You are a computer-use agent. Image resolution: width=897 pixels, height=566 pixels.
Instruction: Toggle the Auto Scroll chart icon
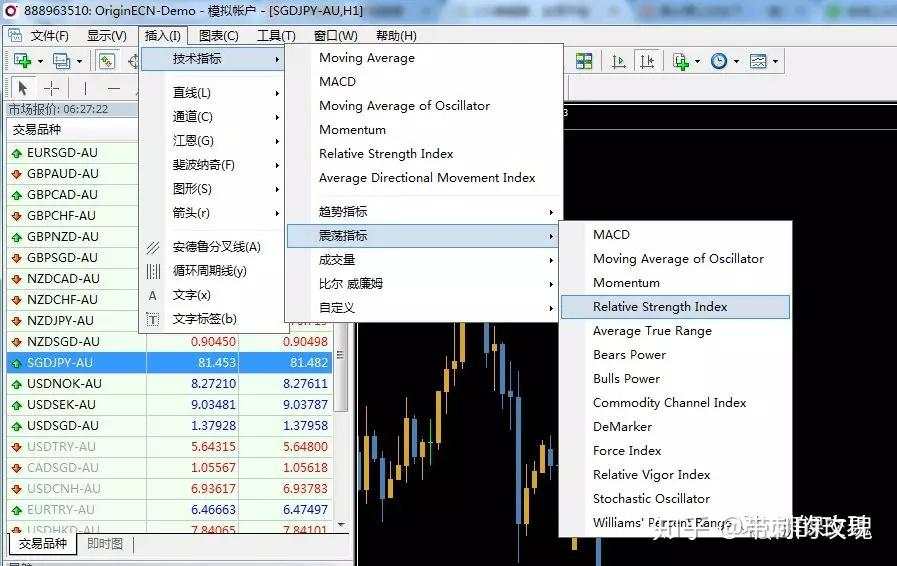coord(618,61)
